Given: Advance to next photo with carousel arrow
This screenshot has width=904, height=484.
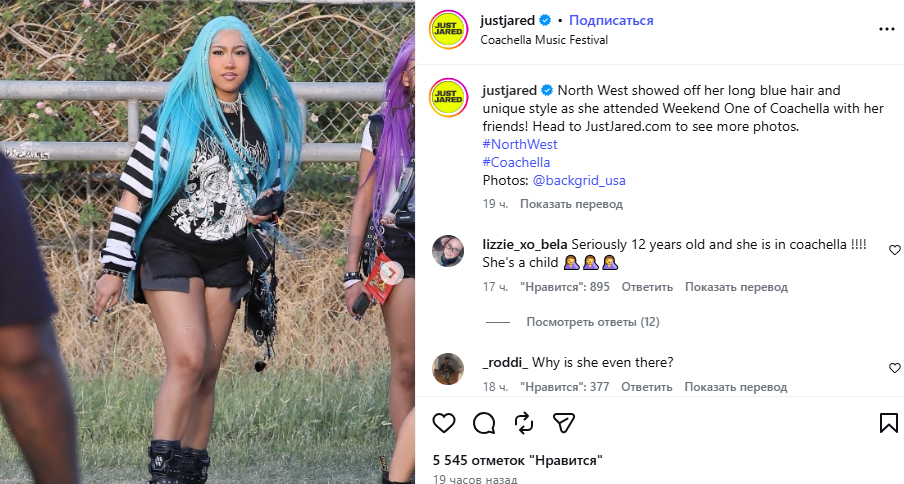Looking at the screenshot, I should (391, 273).
